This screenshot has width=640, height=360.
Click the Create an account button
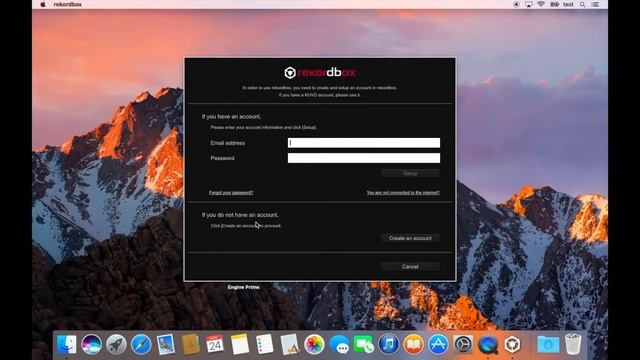410,238
